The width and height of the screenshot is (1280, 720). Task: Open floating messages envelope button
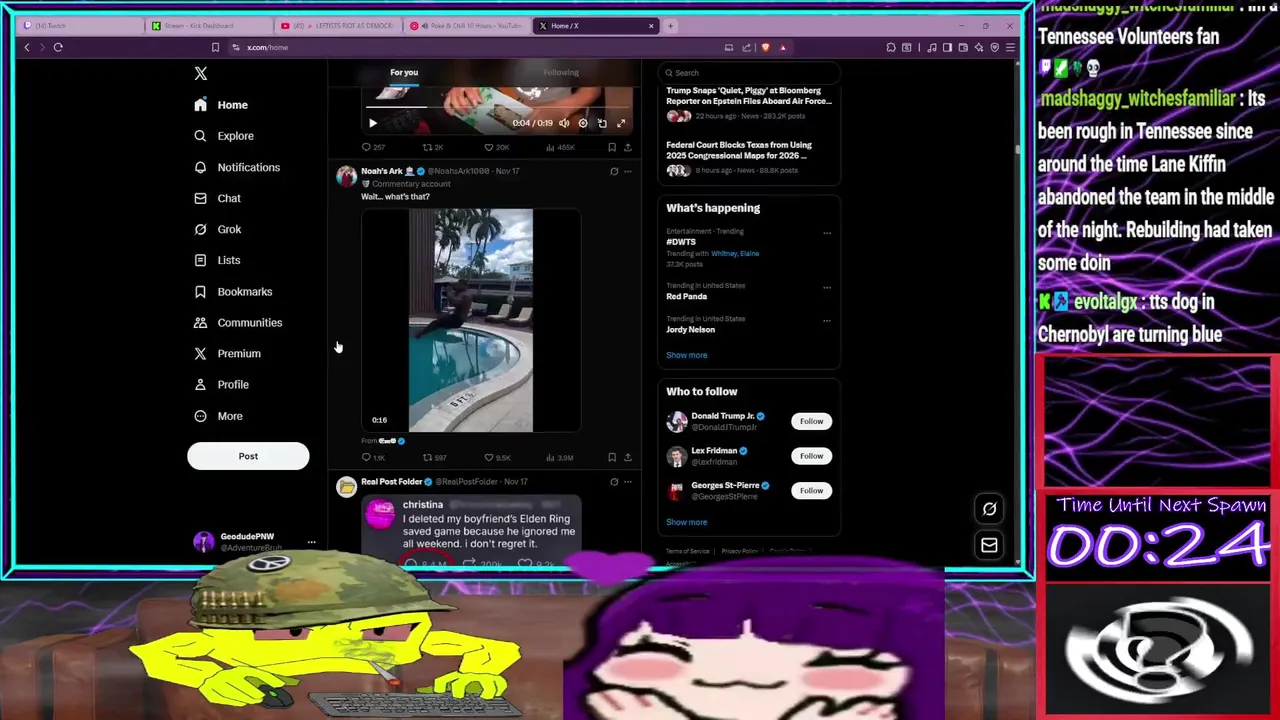coord(989,545)
